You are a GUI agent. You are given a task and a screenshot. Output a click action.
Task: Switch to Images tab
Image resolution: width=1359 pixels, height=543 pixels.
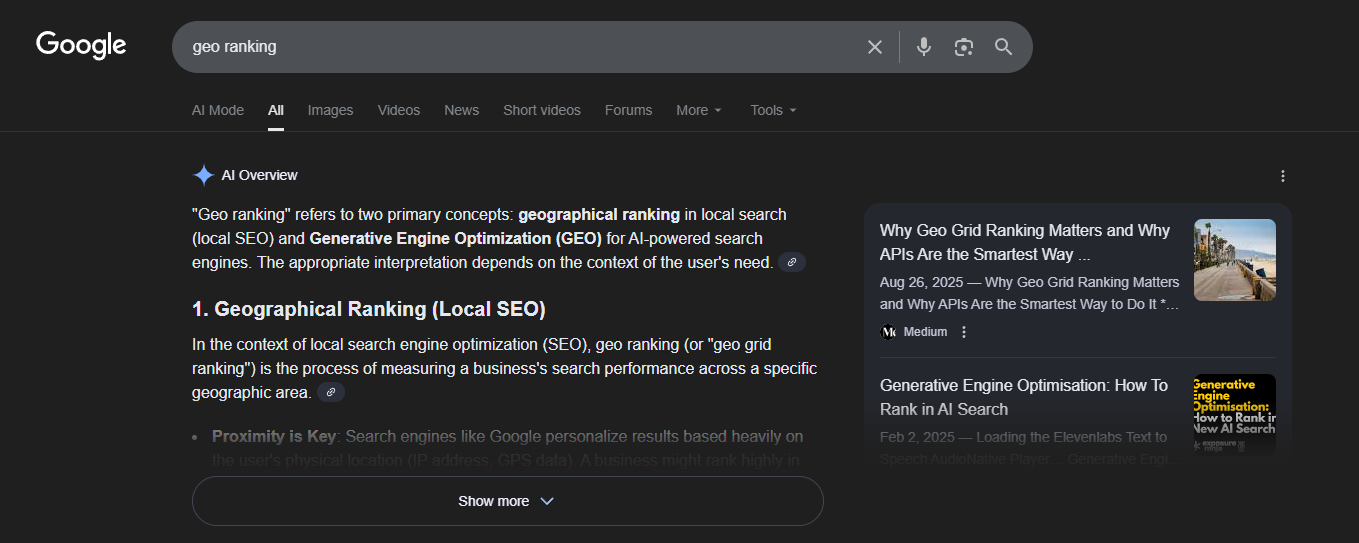pyautogui.click(x=330, y=110)
